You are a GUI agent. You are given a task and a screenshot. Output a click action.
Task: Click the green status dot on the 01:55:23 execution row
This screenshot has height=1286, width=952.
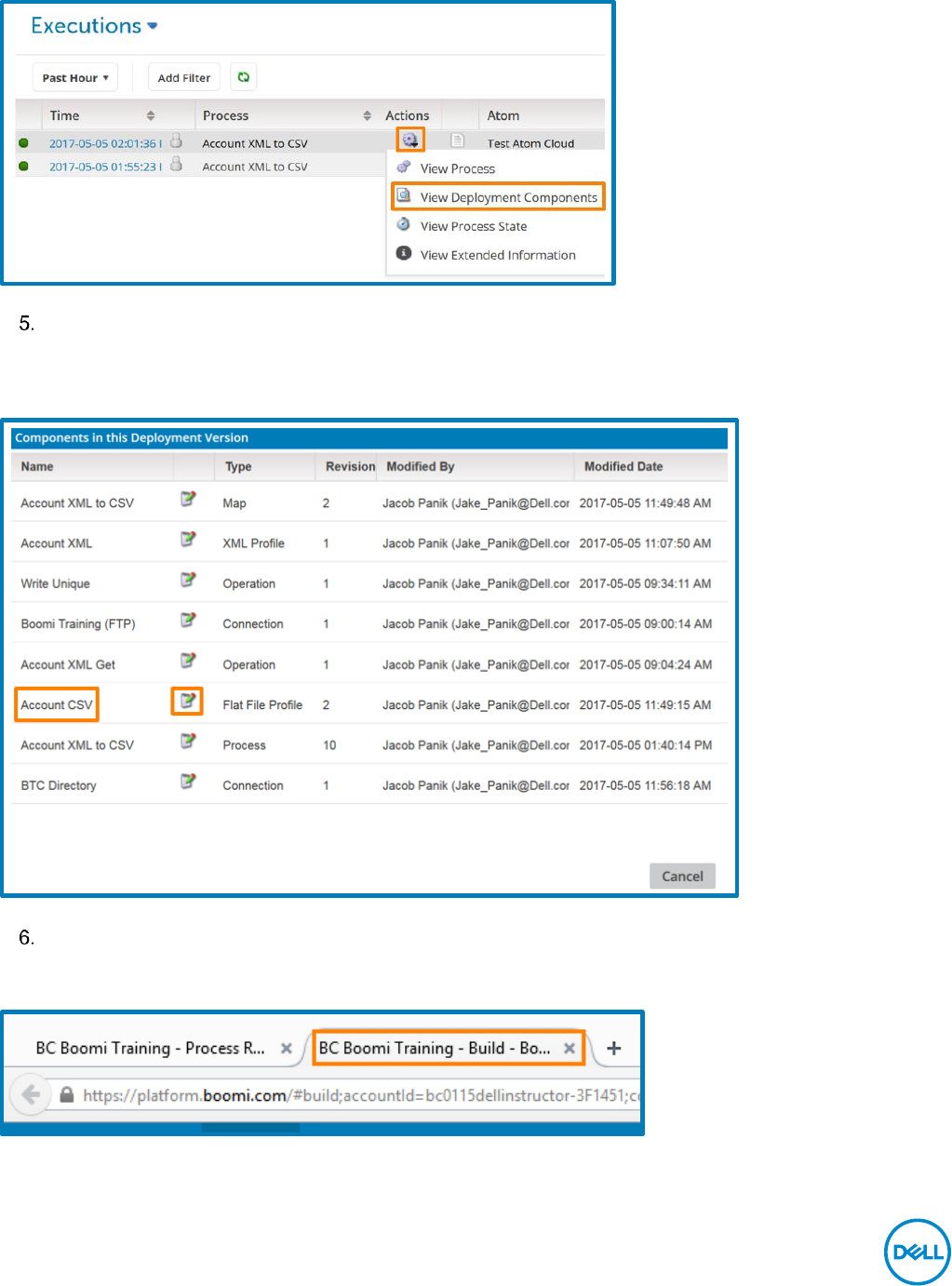tap(24, 166)
